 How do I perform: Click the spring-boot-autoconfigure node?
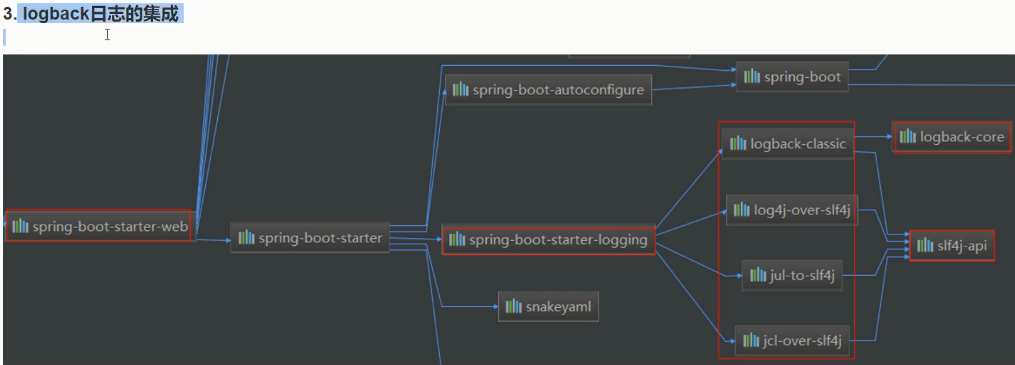[x=548, y=89]
